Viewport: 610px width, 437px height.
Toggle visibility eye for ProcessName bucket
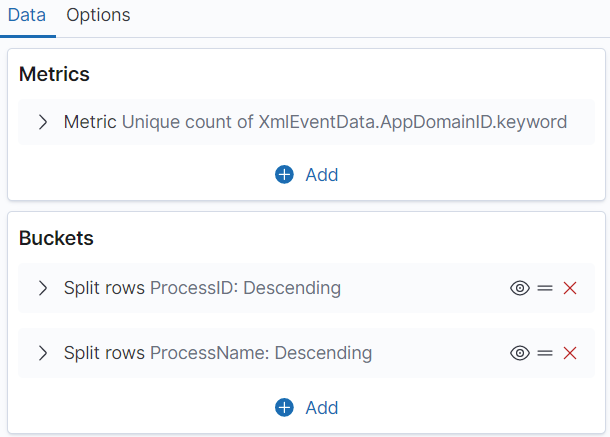pos(520,353)
